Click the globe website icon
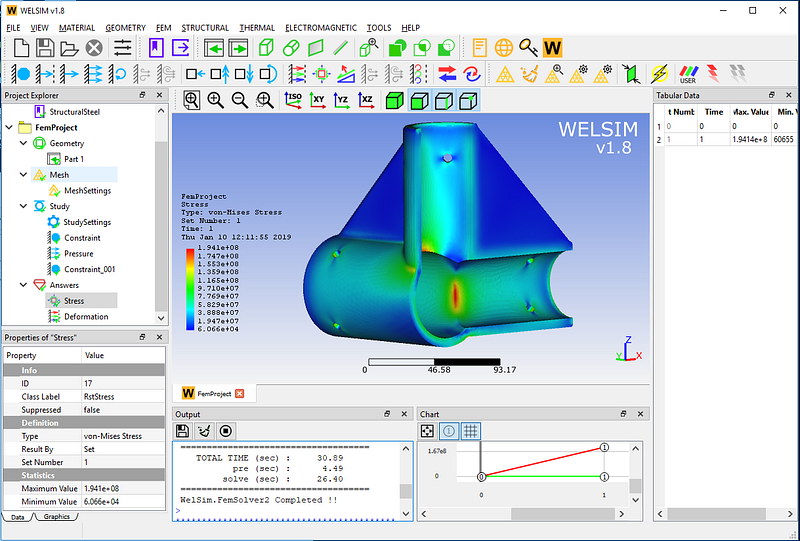Screen dimensions: 800x541 [x=504, y=48]
